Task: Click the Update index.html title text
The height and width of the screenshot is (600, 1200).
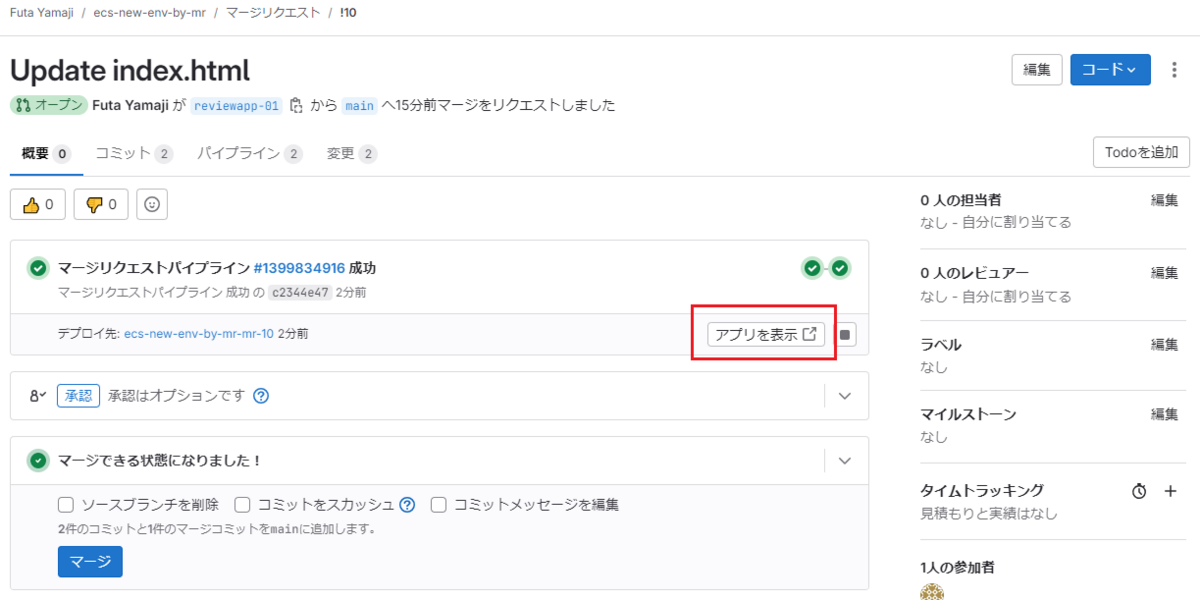Action: click(130, 70)
